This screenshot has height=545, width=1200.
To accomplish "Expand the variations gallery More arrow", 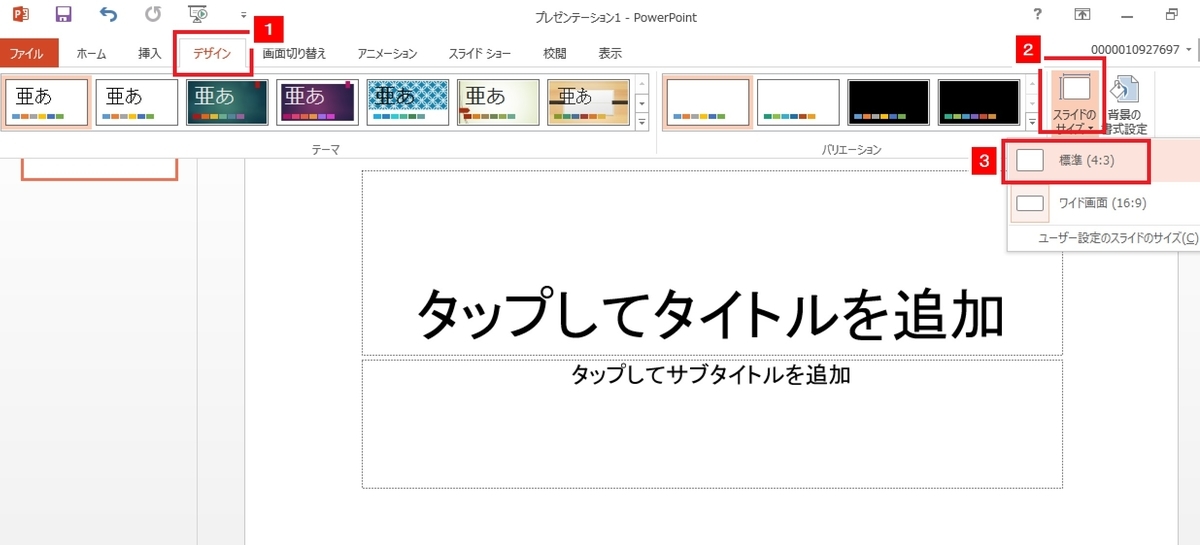I will pyautogui.click(x=1033, y=121).
